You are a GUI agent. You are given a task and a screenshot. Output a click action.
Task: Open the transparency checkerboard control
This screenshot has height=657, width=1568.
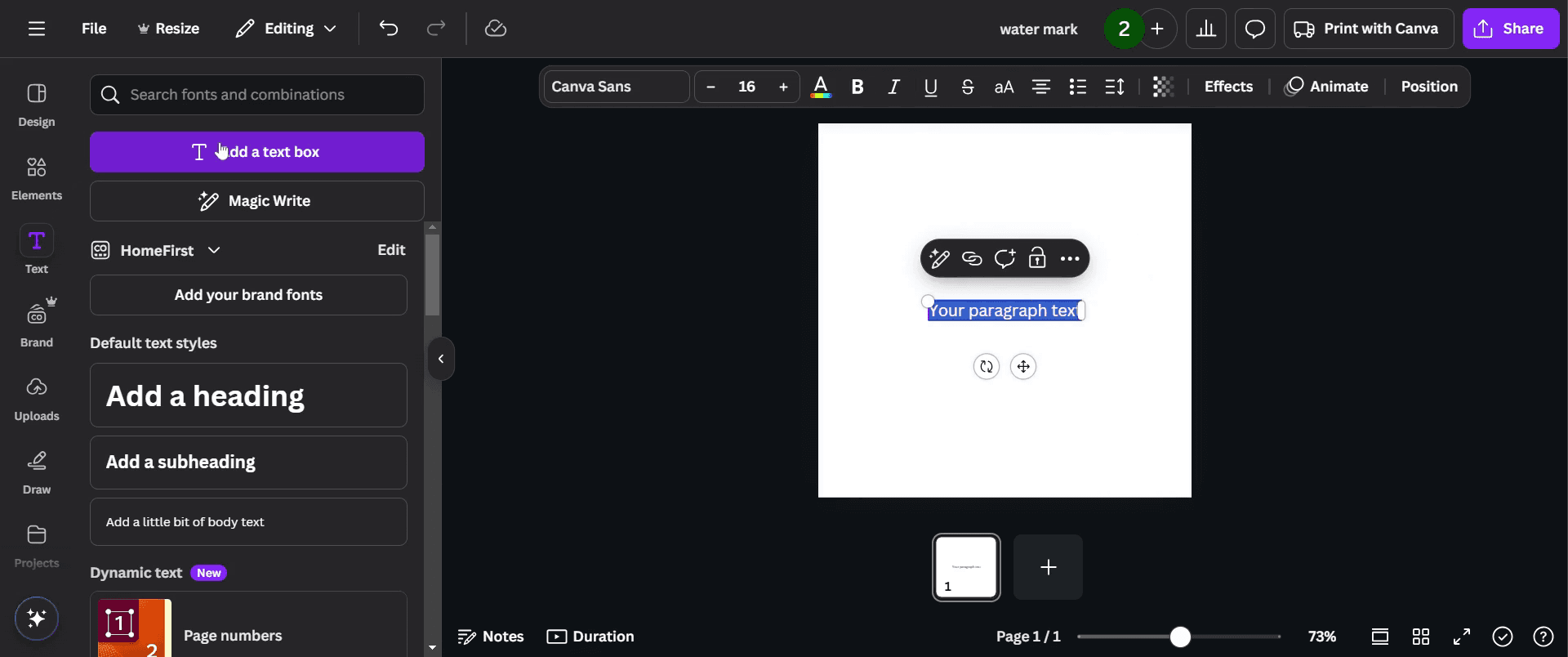(1163, 87)
